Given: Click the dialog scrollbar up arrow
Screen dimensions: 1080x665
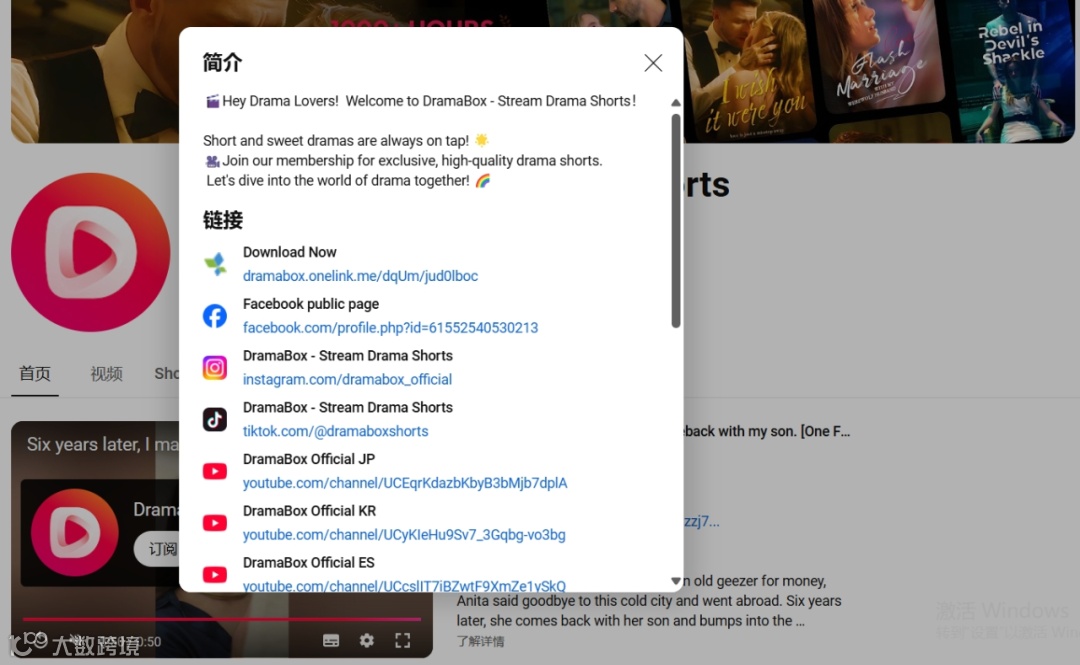Looking at the screenshot, I should [676, 103].
